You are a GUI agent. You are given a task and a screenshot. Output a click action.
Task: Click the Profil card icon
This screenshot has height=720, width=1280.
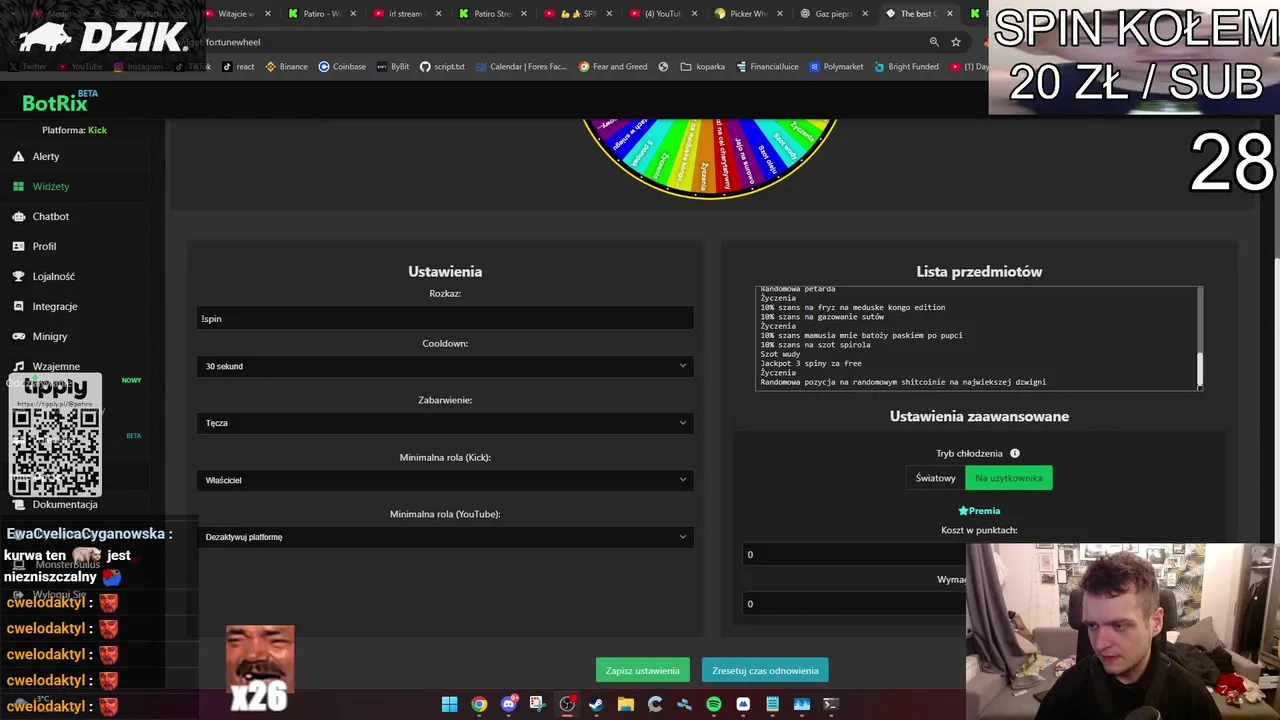[18, 246]
